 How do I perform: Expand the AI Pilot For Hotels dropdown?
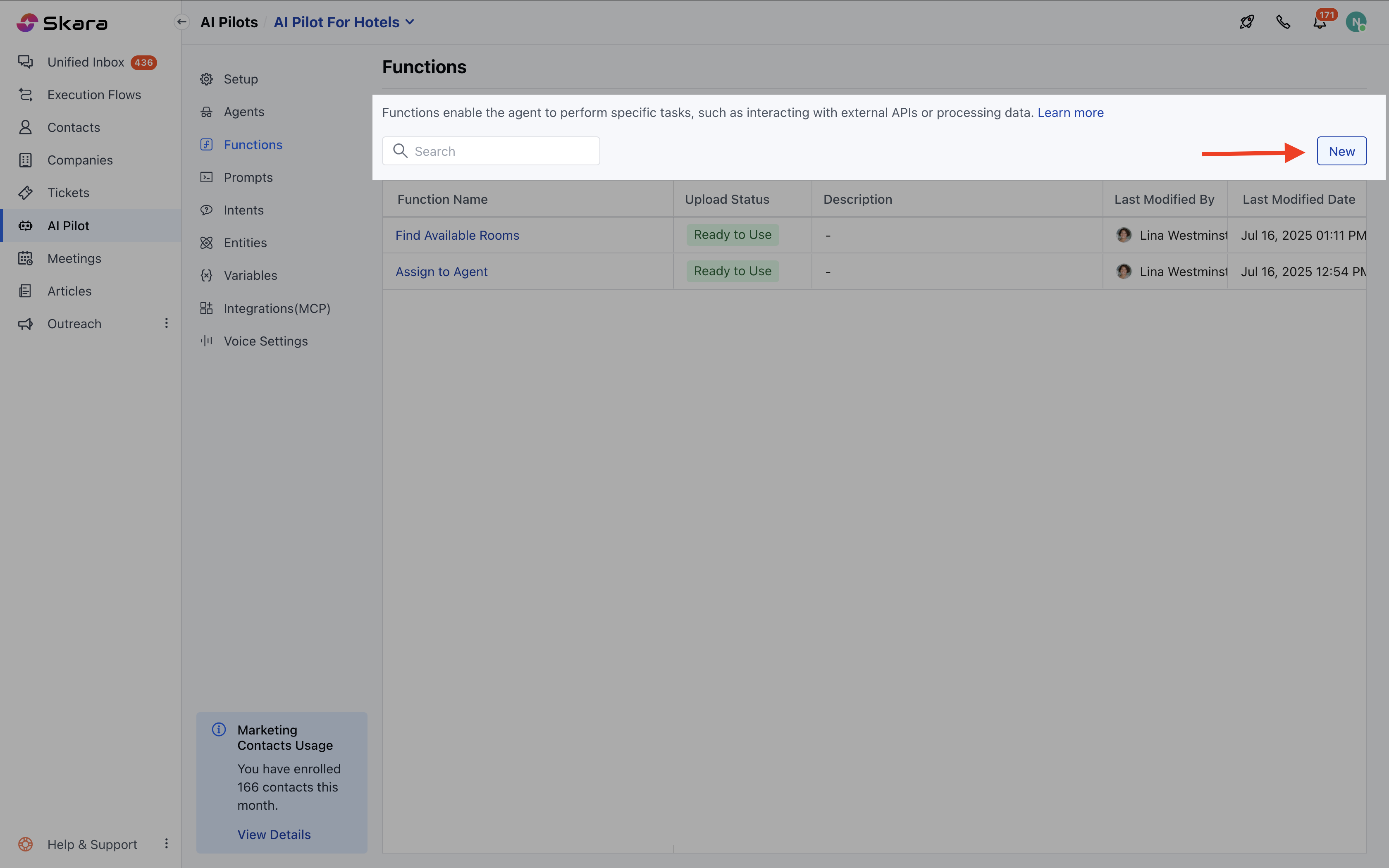[x=343, y=22]
